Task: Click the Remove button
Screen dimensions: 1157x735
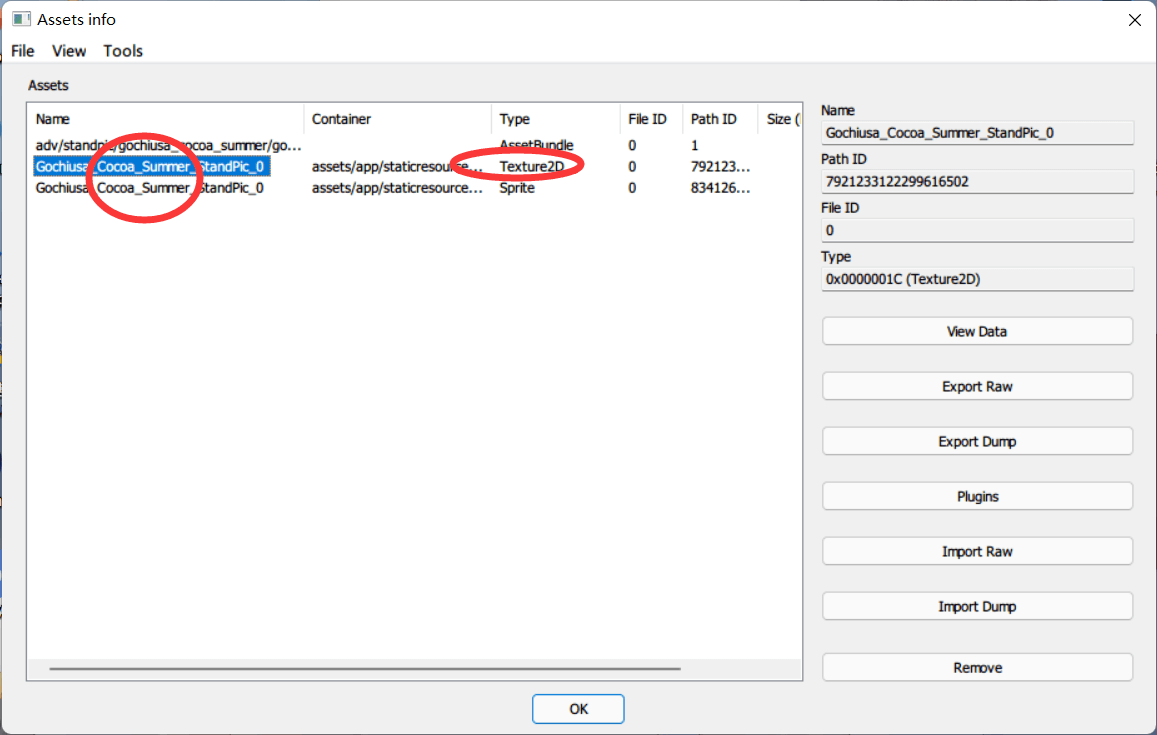Action: coord(977,668)
